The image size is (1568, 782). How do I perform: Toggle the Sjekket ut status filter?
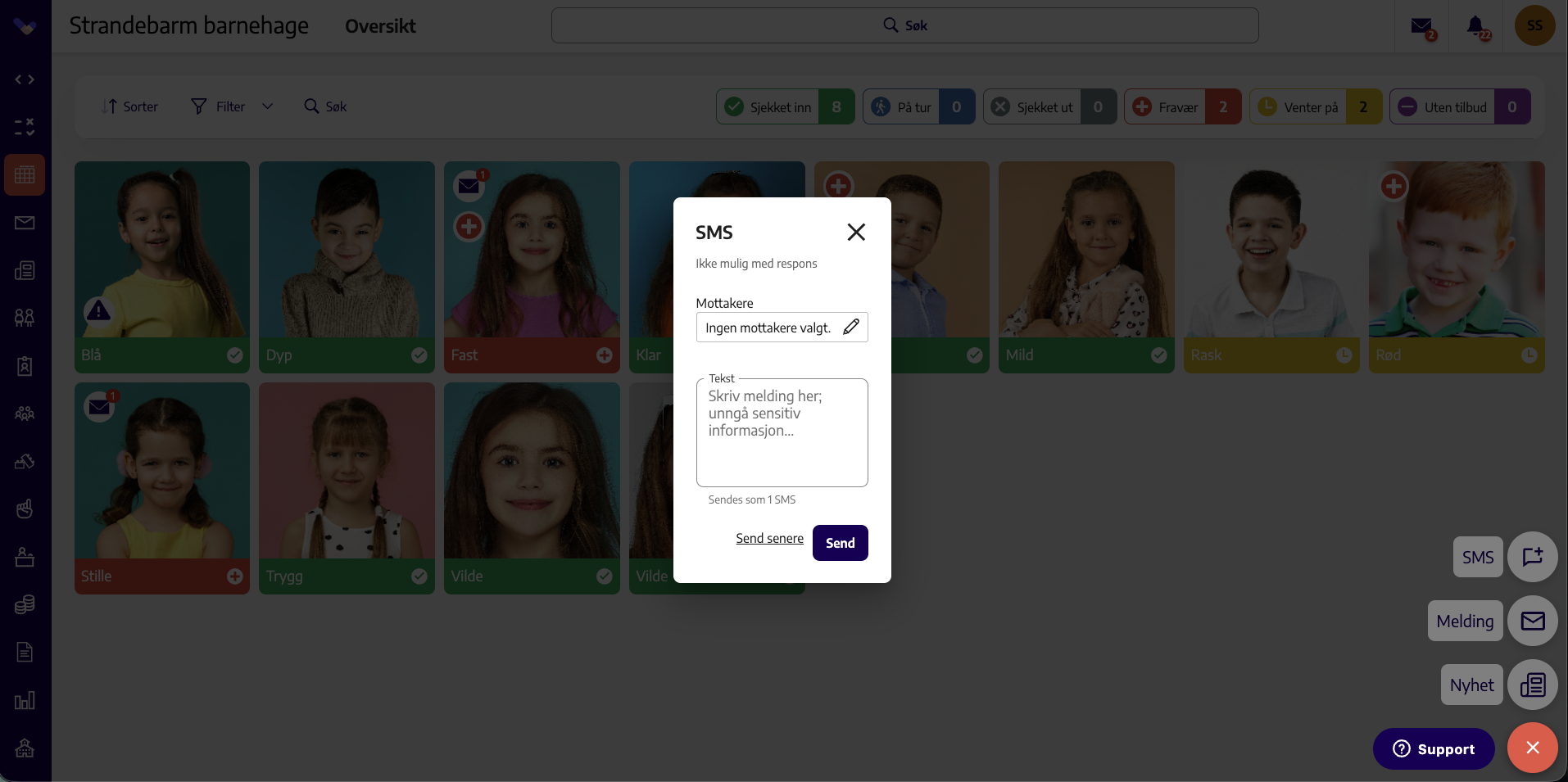[1049, 106]
